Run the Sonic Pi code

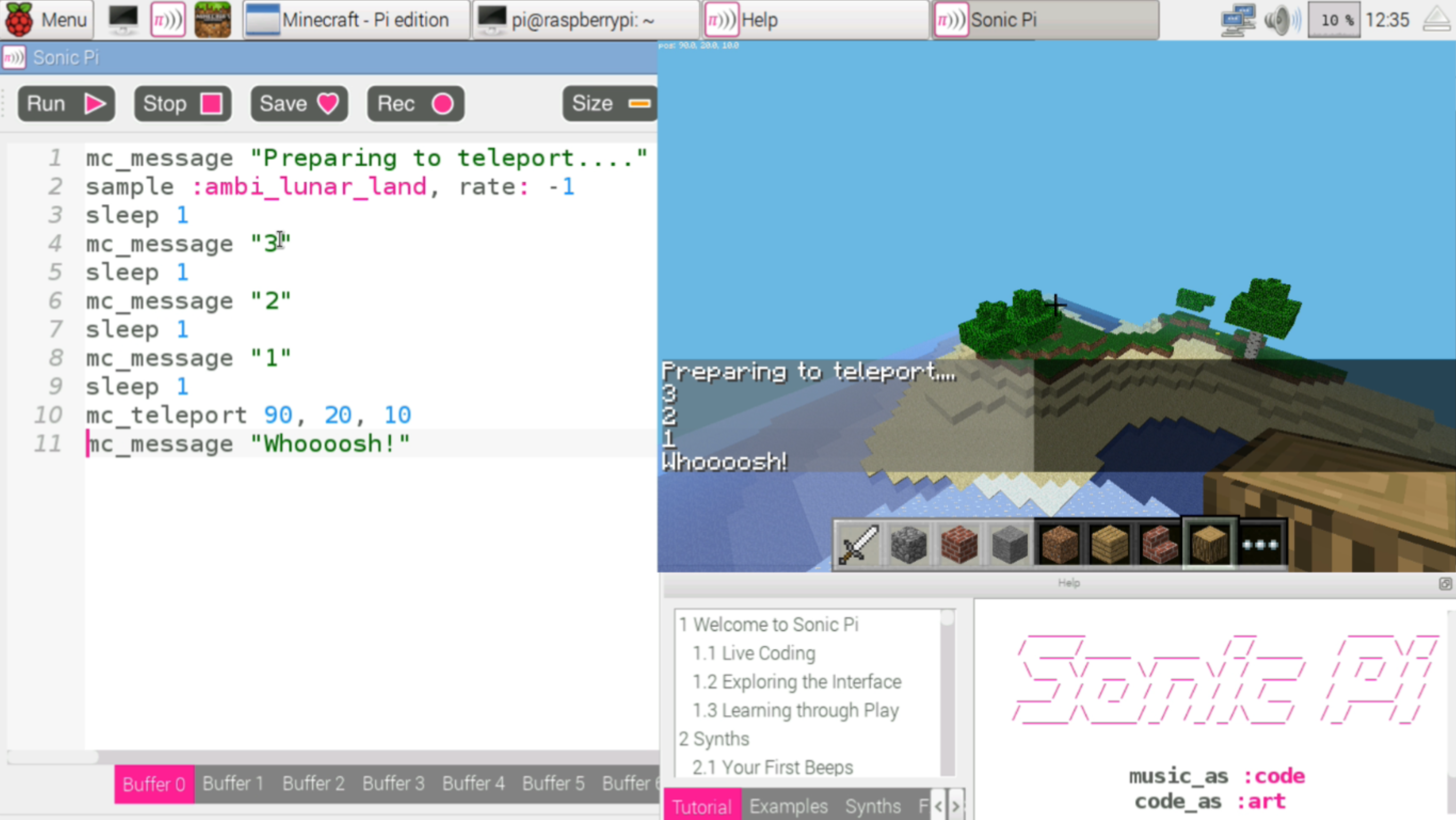point(66,104)
